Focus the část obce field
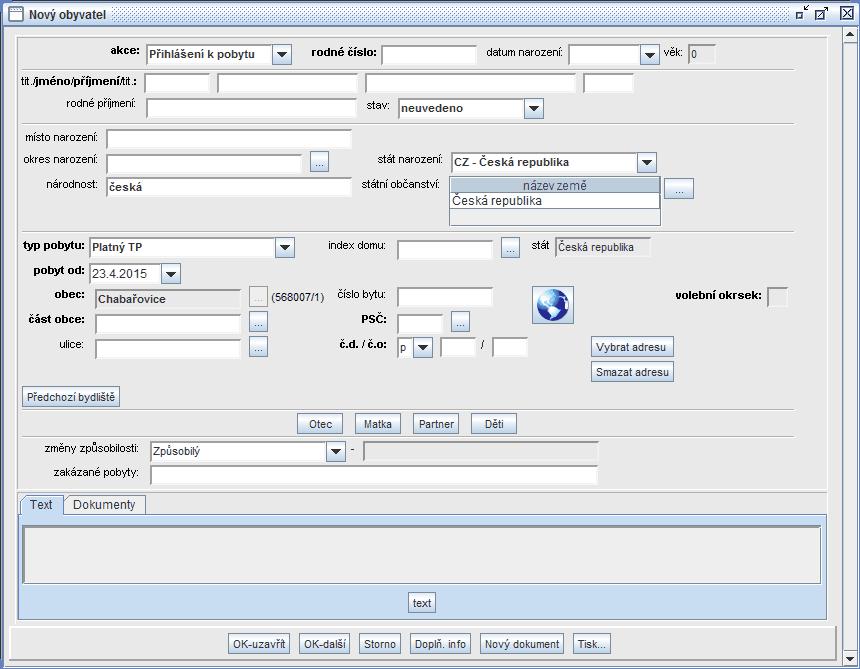 coord(168,323)
